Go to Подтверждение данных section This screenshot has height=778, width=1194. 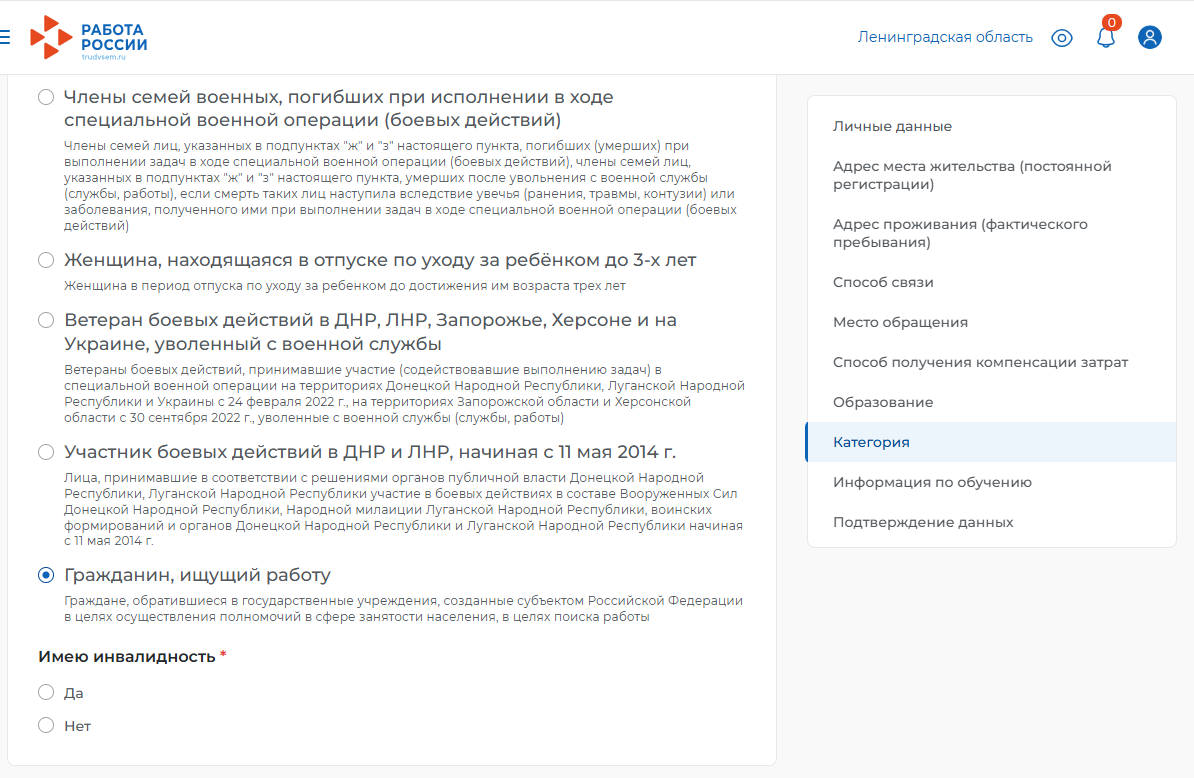pos(923,522)
